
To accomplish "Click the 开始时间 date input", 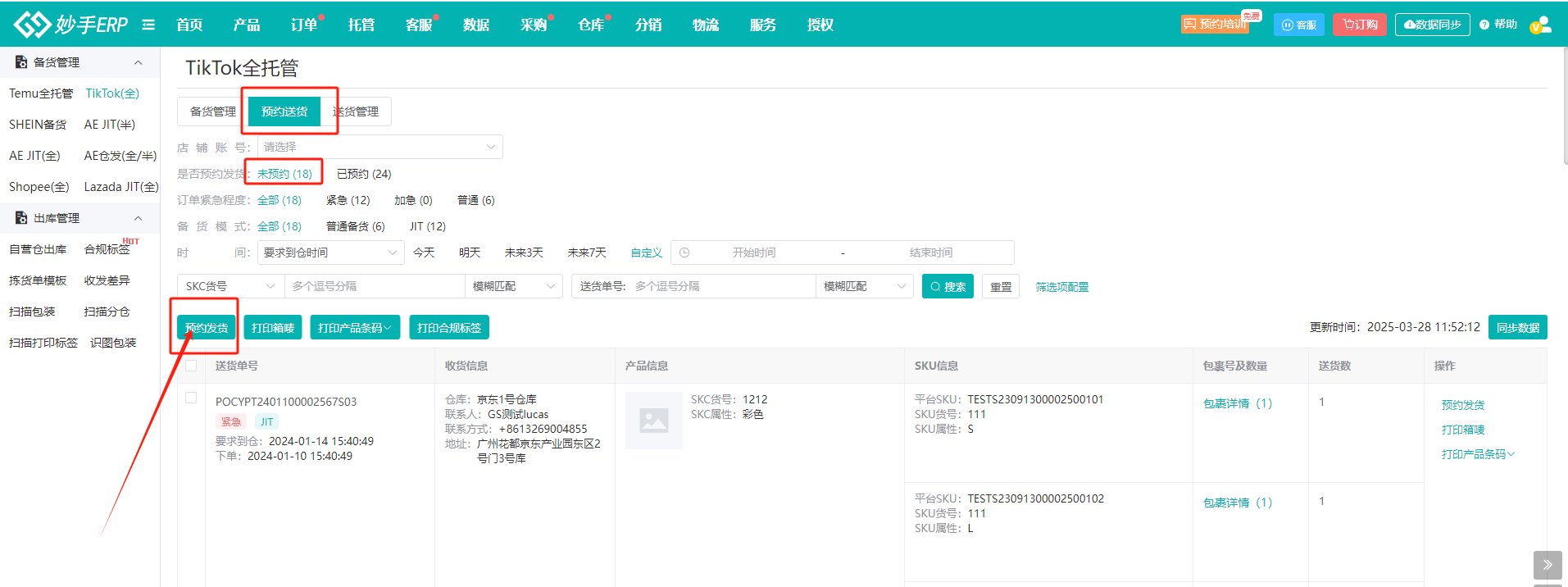I will point(754,253).
